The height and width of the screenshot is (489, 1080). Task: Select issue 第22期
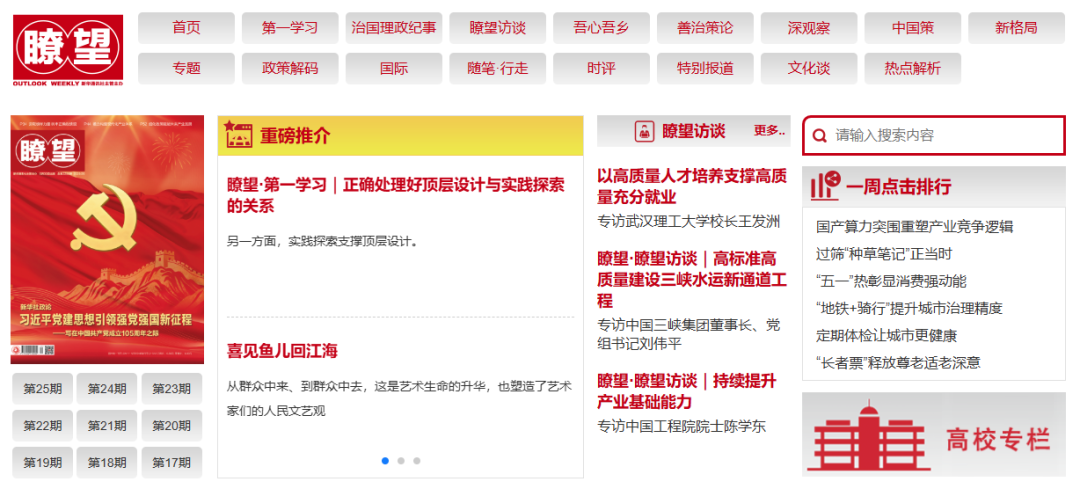pos(43,426)
